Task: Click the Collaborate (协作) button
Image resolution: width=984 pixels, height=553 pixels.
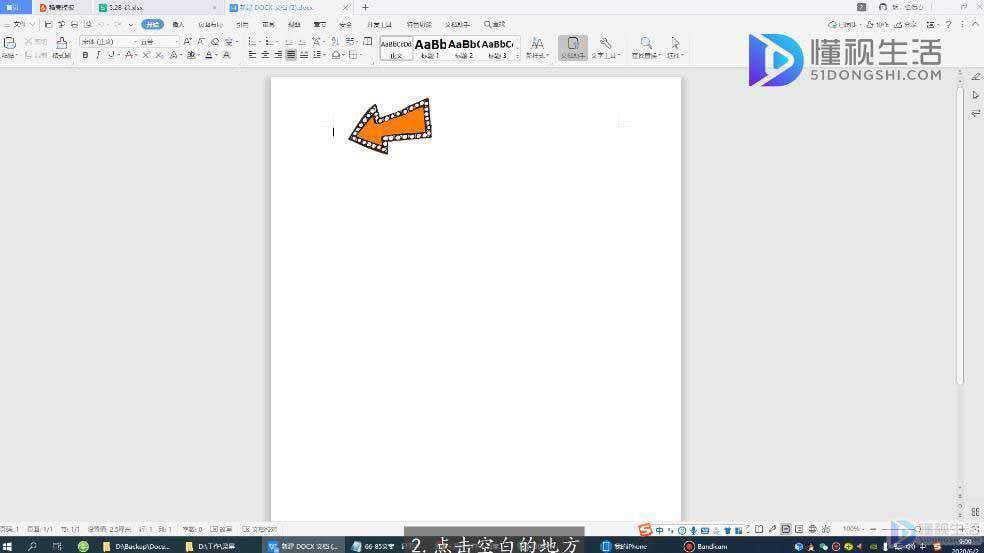Action: click(878, 24)
